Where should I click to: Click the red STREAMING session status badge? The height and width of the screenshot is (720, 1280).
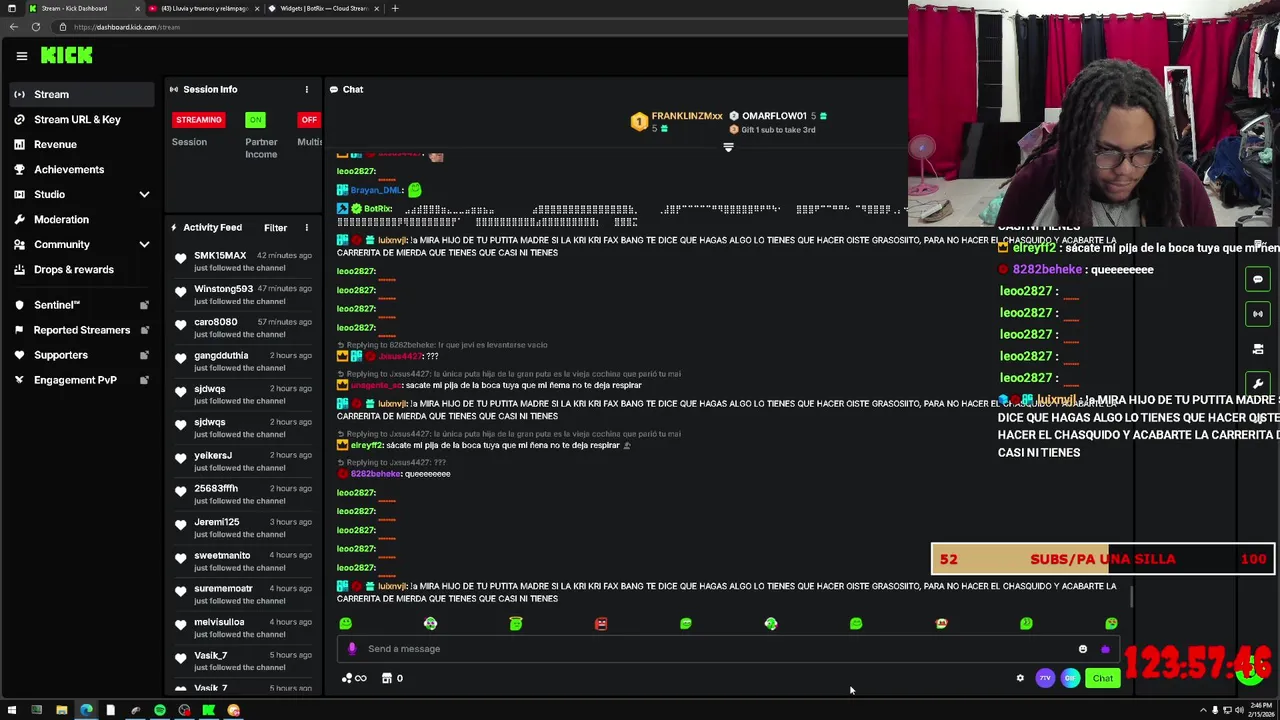pos(199,120)
